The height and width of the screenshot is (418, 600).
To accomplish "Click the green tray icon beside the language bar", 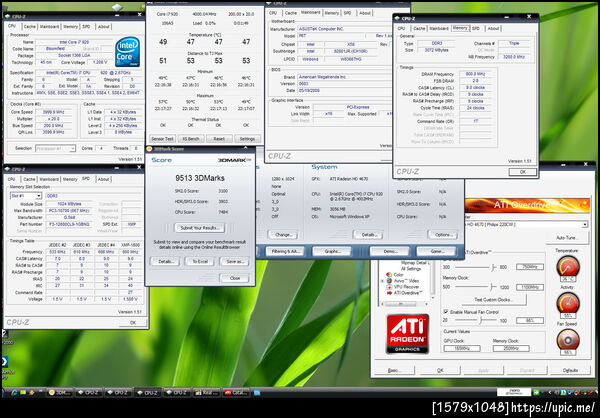I will 536,392.
